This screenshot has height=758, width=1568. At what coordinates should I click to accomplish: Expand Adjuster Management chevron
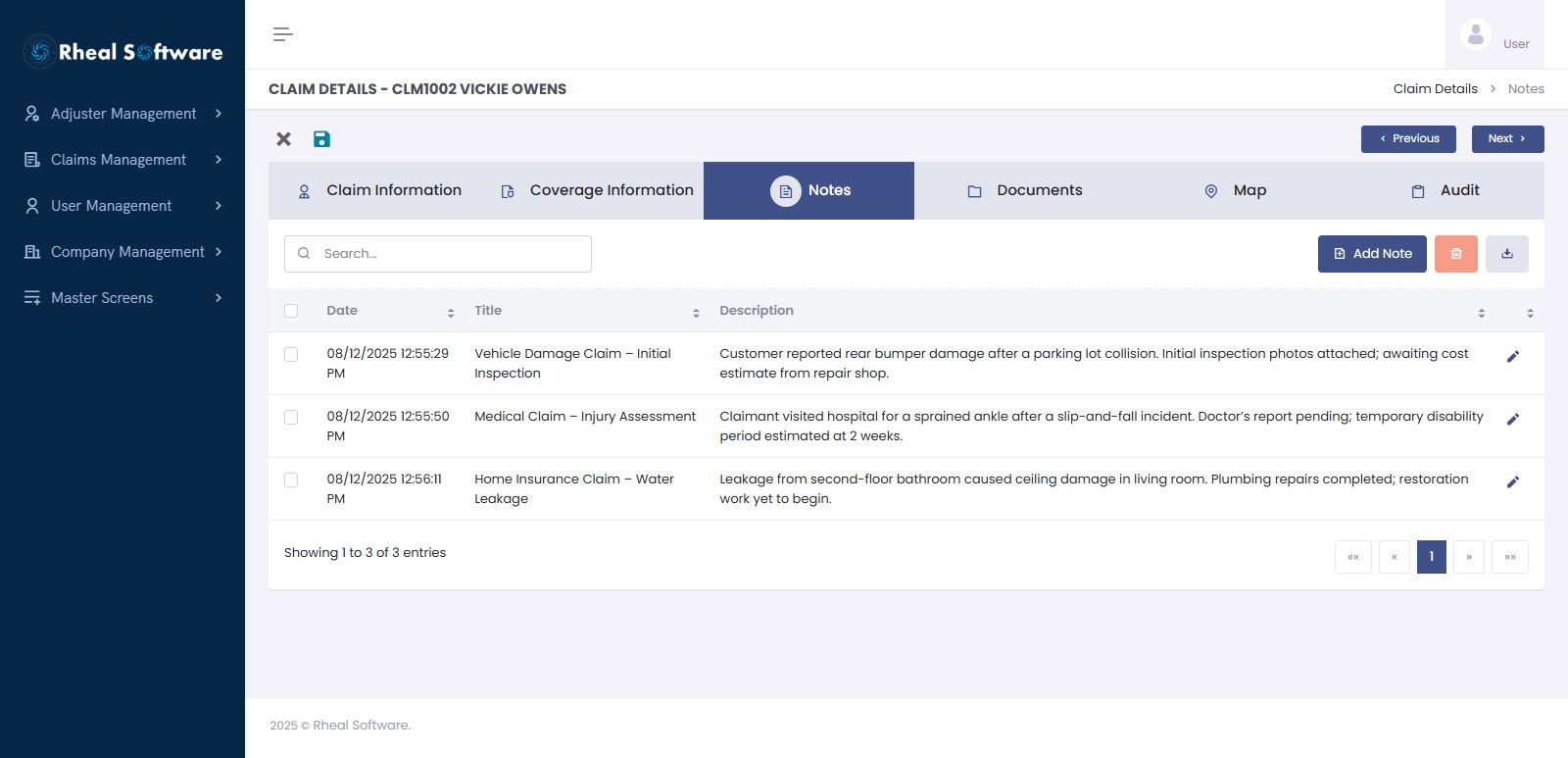click(x=219, y=114)
